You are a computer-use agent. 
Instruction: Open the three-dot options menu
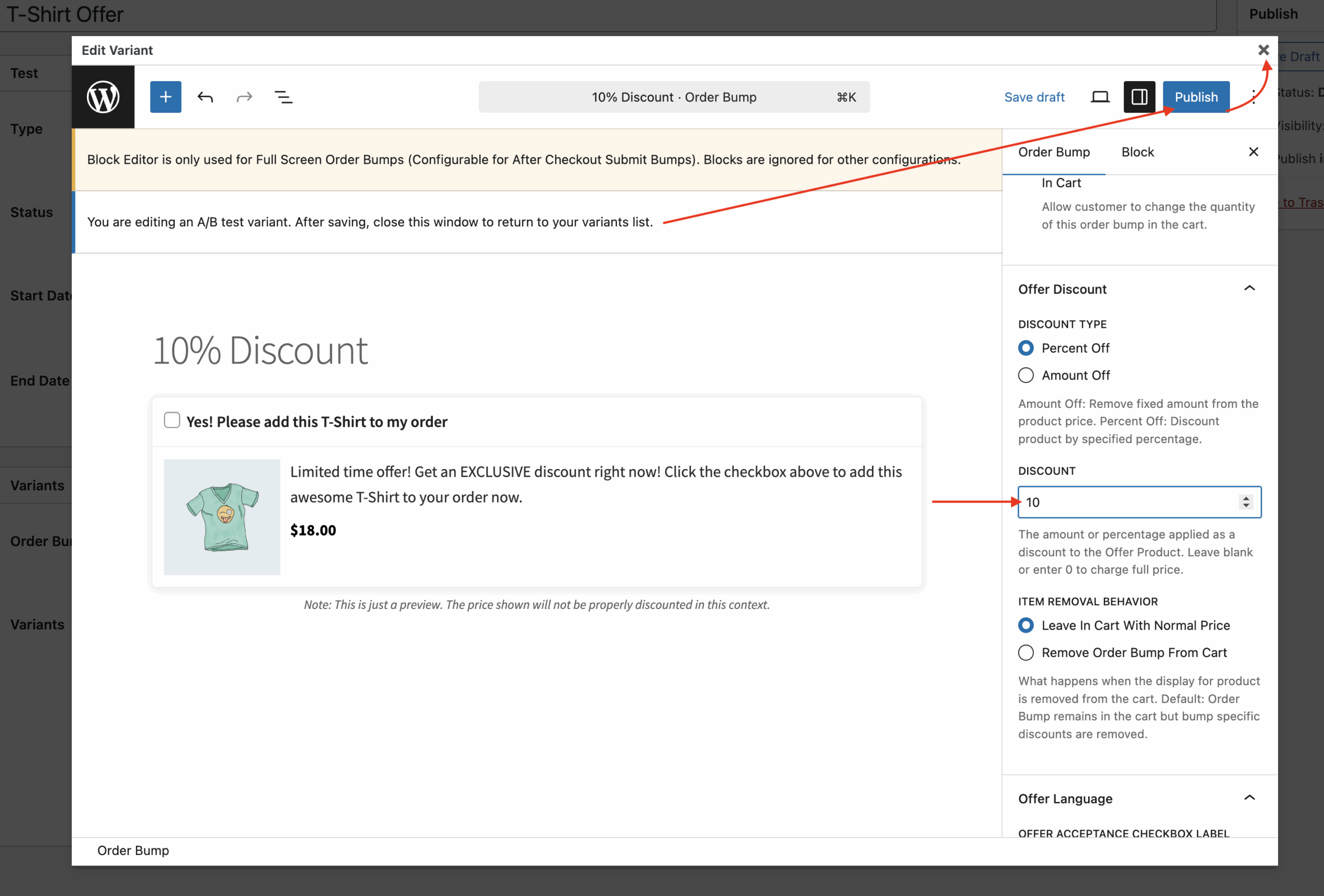point(1253,97)
